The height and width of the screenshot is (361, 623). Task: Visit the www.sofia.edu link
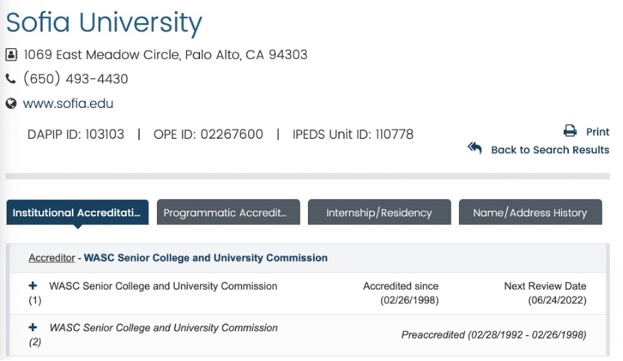pyautogui.click(x=68, y=104)
